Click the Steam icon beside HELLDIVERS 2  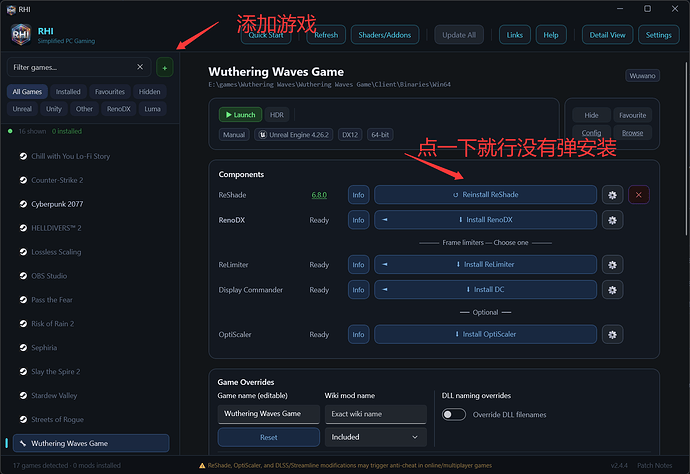pos(23,228)
